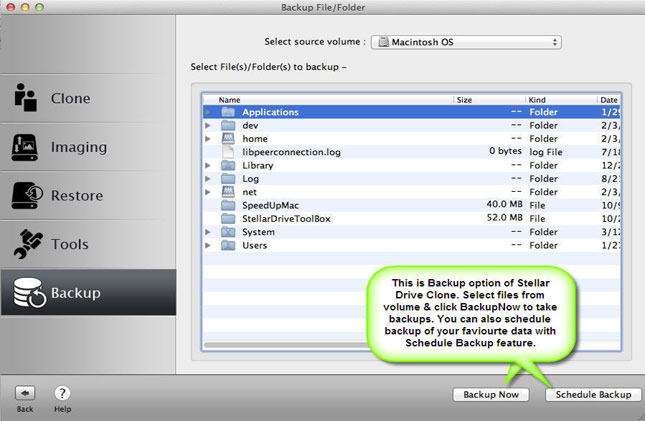Select the SpeedUpMac name text

[270, 205]
